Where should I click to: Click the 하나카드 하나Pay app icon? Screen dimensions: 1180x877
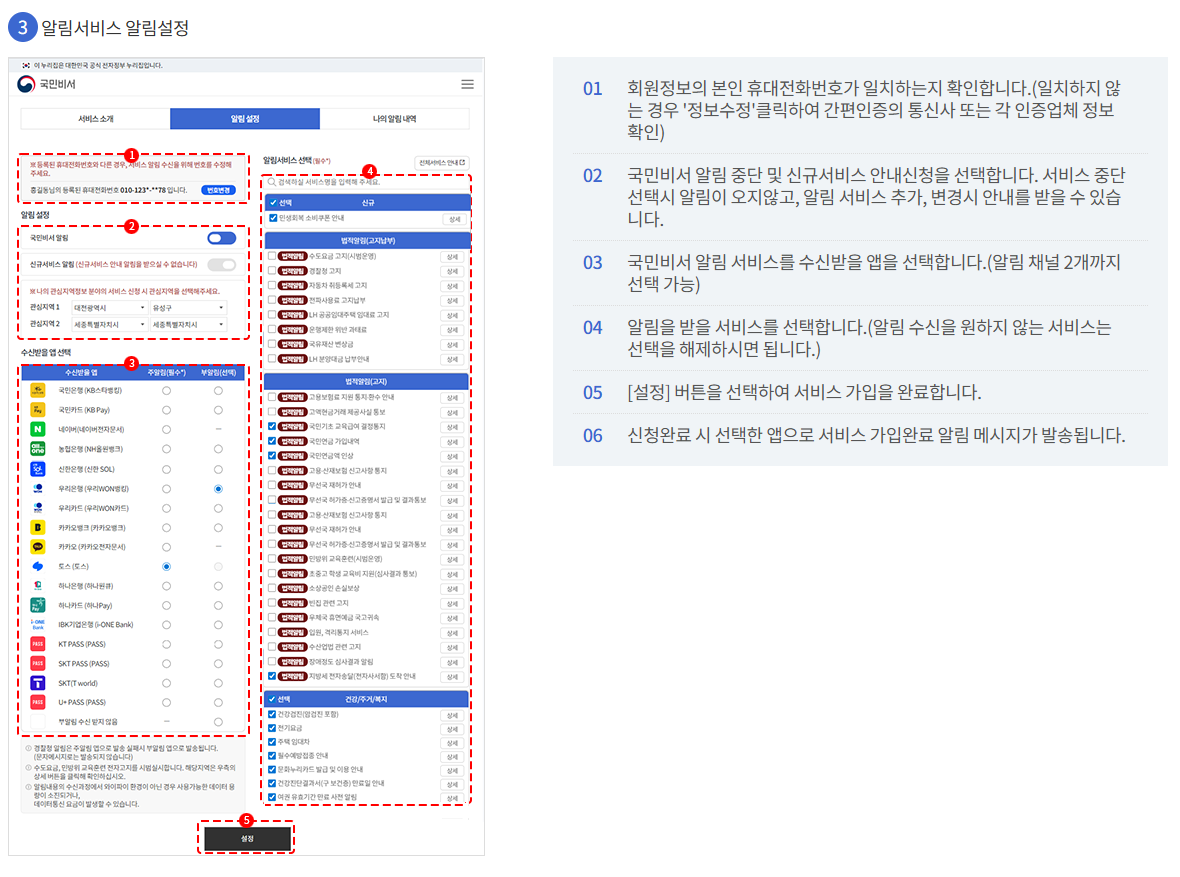38,605
